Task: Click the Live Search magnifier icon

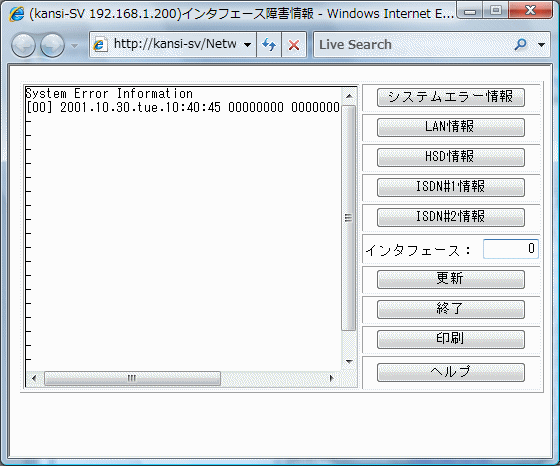Action: coord(520,45)
